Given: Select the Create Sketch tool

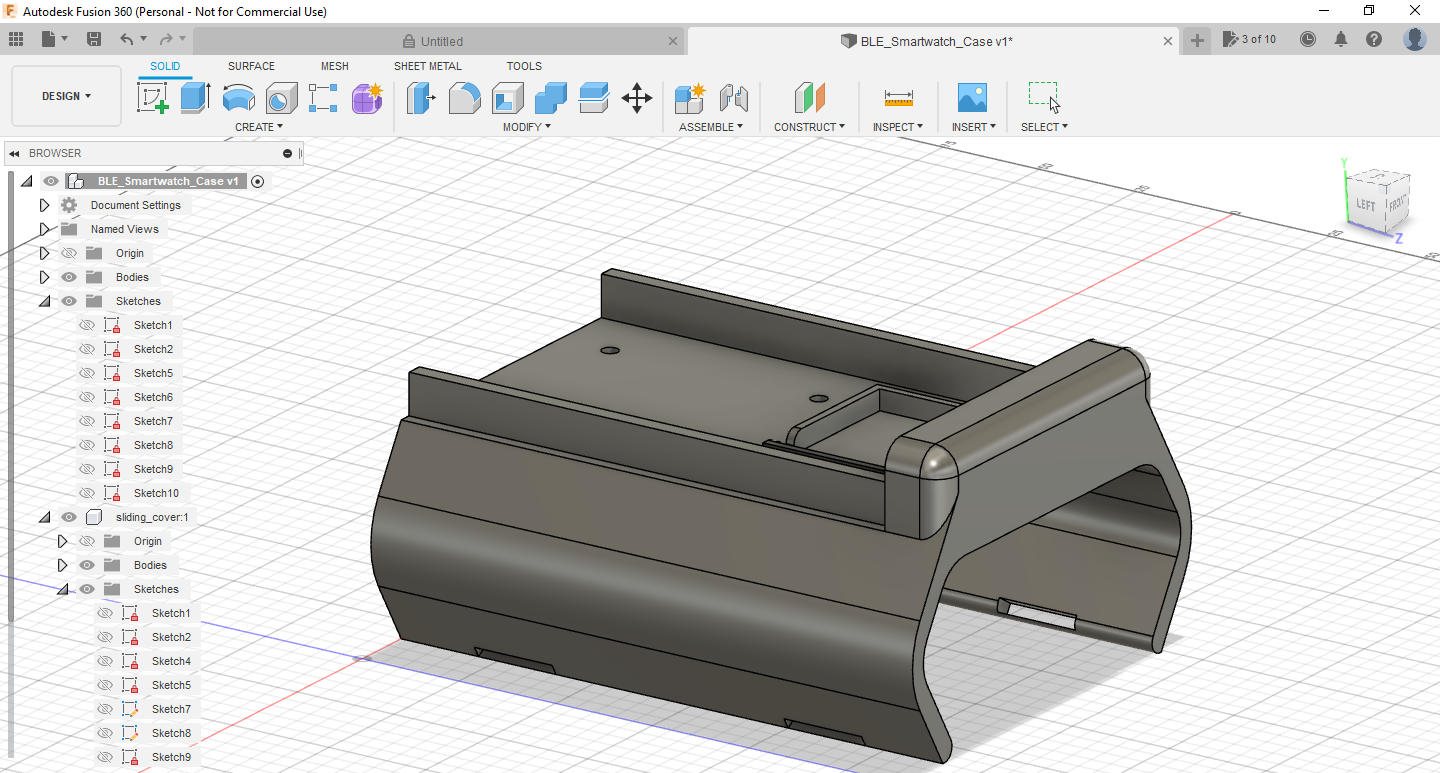Looking at the screenshot, I should tap(152, 98).
